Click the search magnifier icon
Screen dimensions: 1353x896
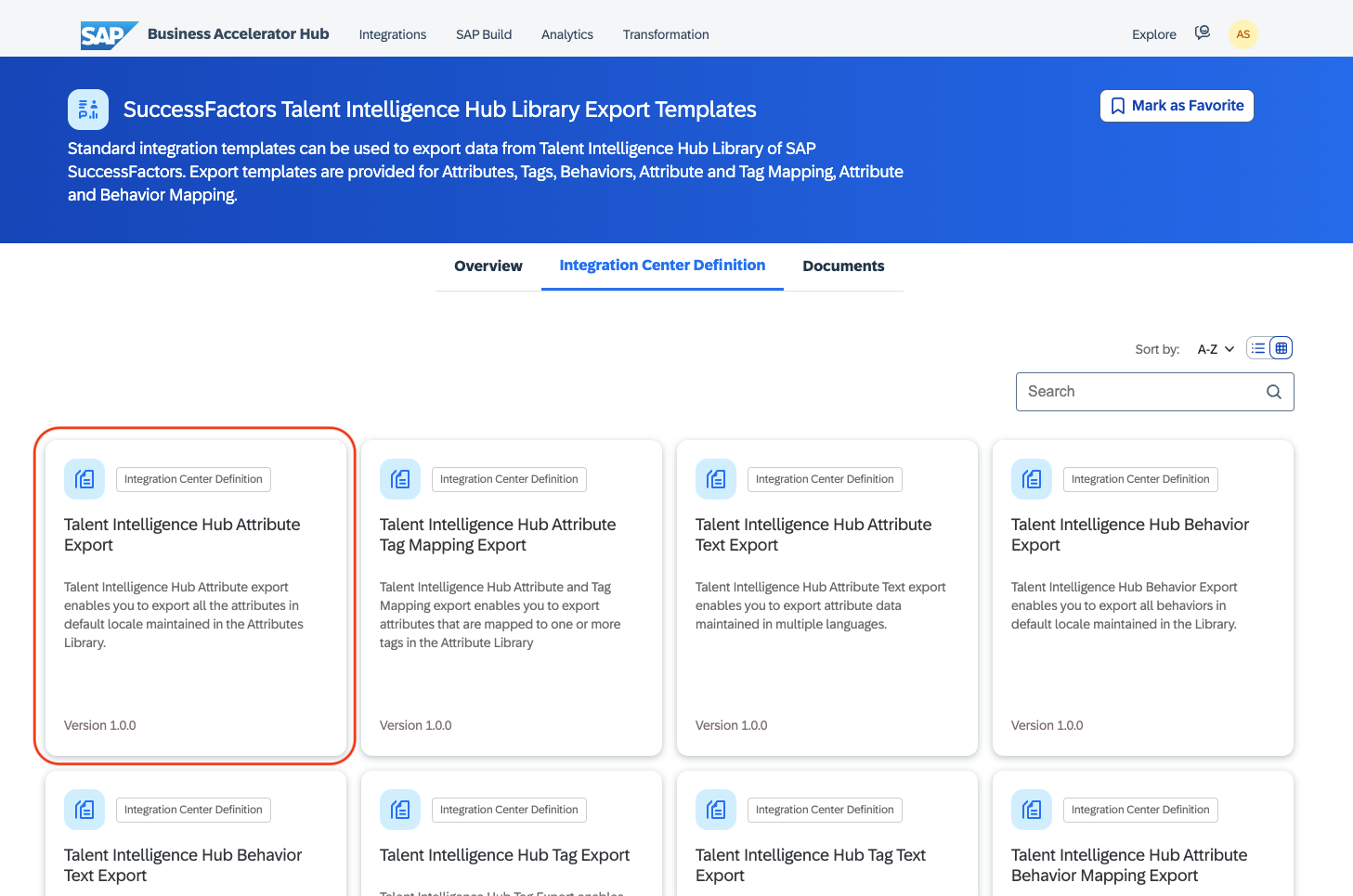(x=1274, y=392)
